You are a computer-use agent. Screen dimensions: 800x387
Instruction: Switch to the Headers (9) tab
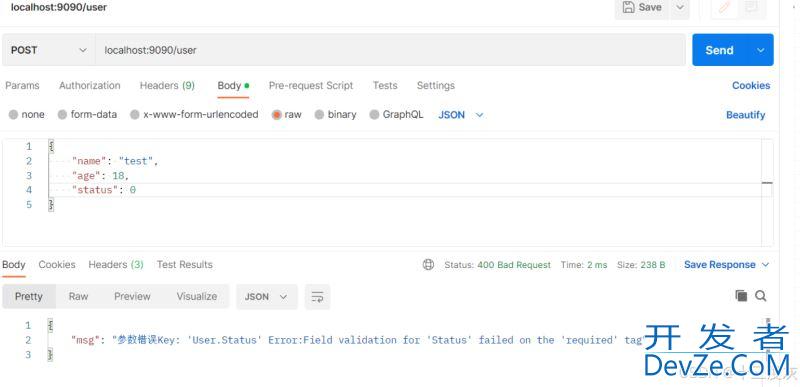(x=167, y=86)
